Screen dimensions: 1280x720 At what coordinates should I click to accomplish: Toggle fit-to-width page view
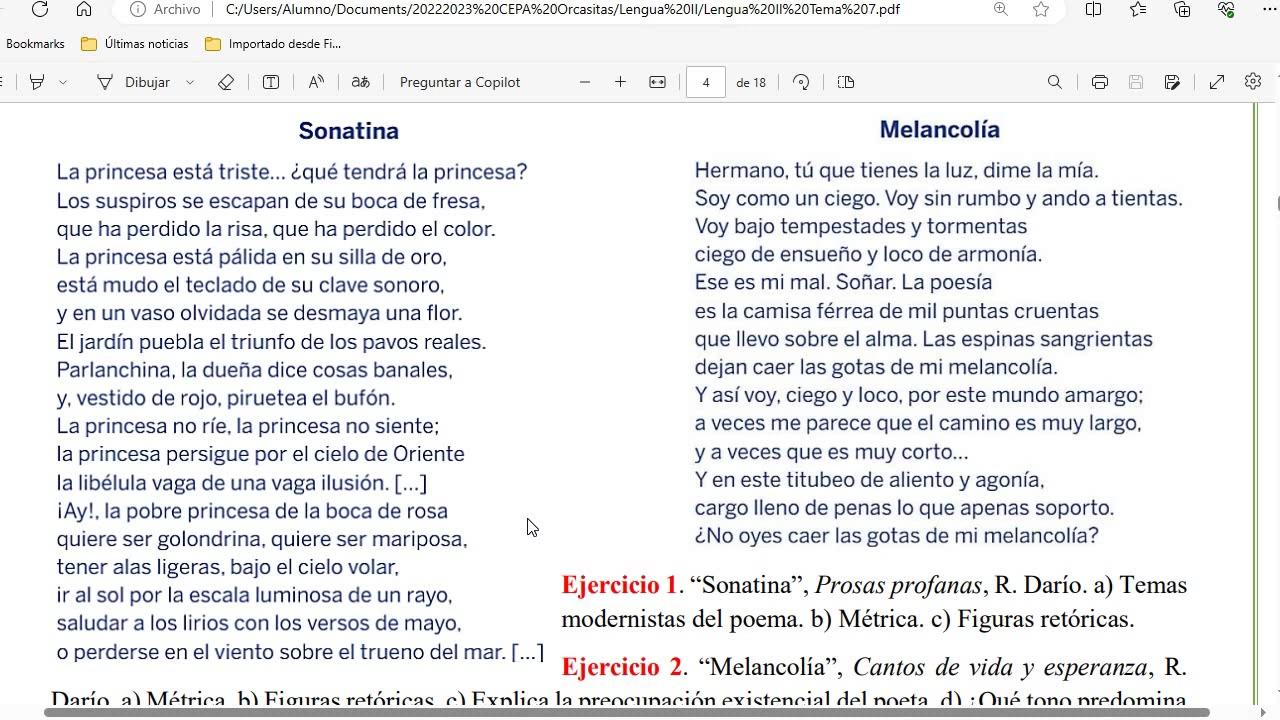[657, 82]
